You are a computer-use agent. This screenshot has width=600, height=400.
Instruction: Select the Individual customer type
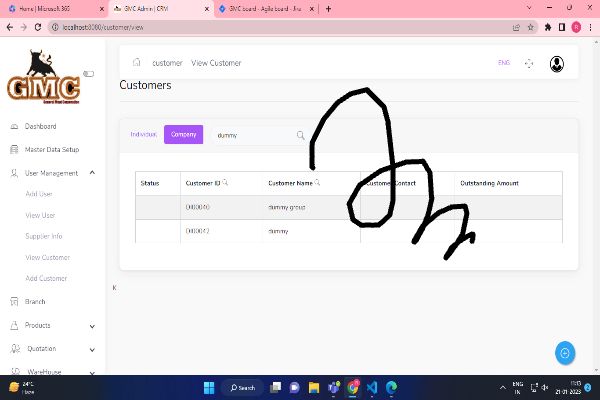coord(144,134)
